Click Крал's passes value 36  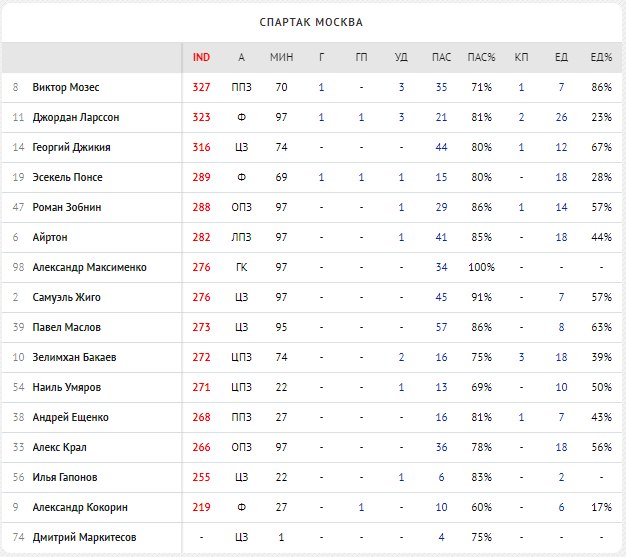441,447
